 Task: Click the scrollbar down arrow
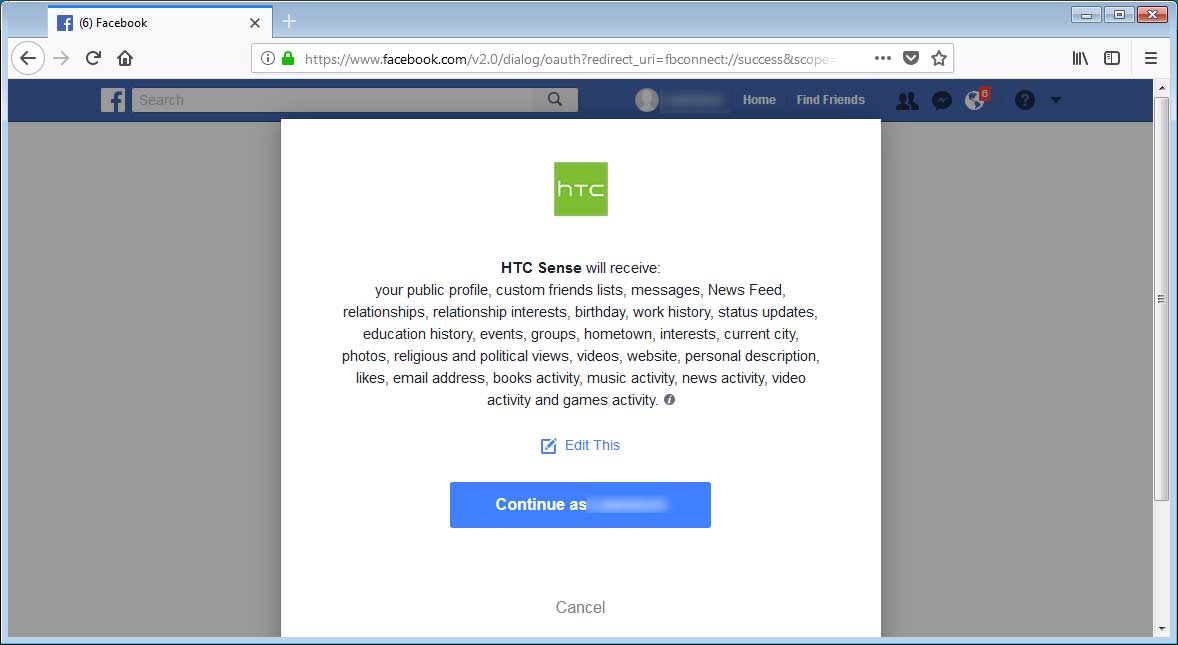(x=1161, y=629)
